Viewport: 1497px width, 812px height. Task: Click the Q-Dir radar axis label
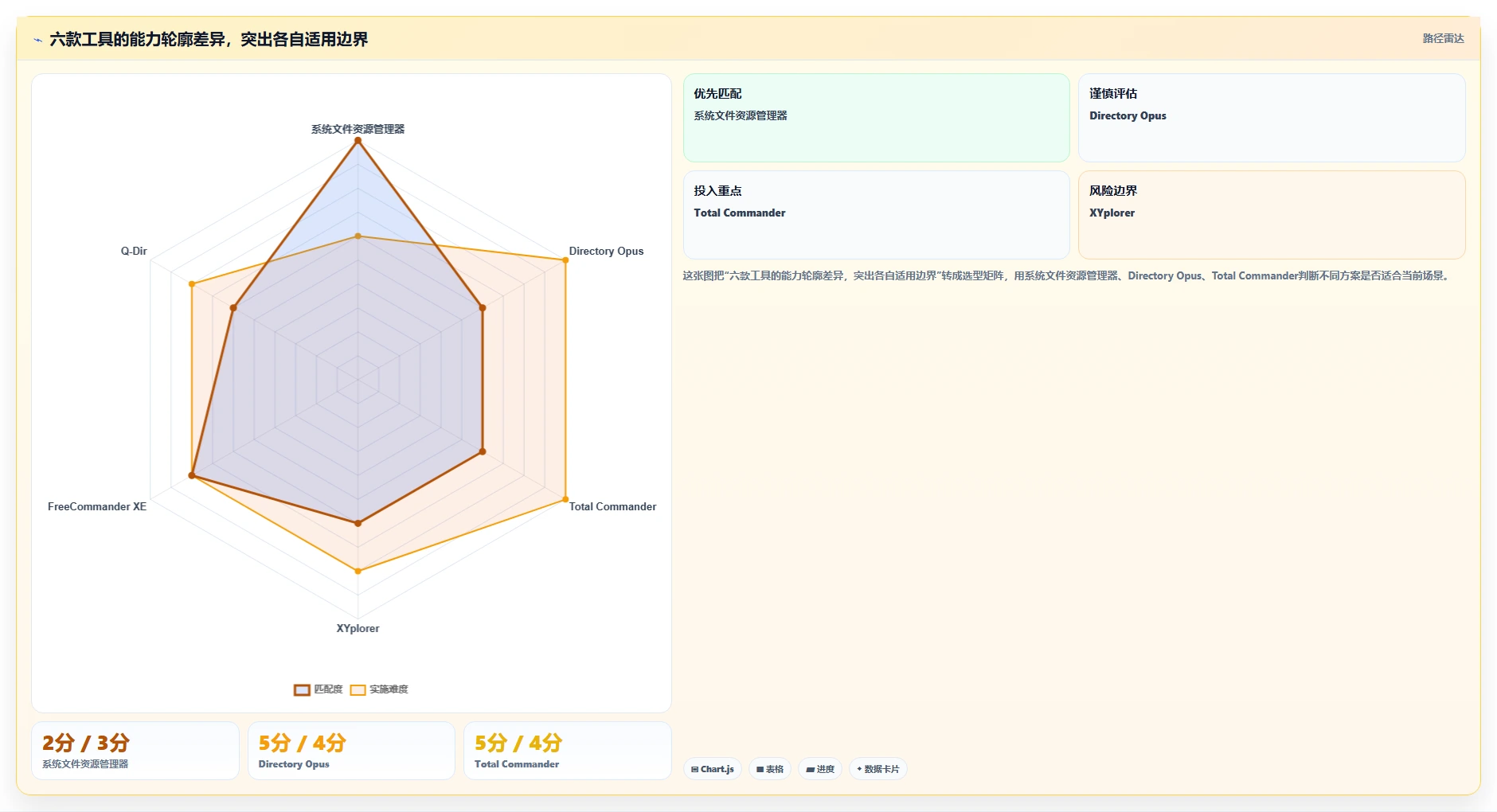[x=134, y=251]
